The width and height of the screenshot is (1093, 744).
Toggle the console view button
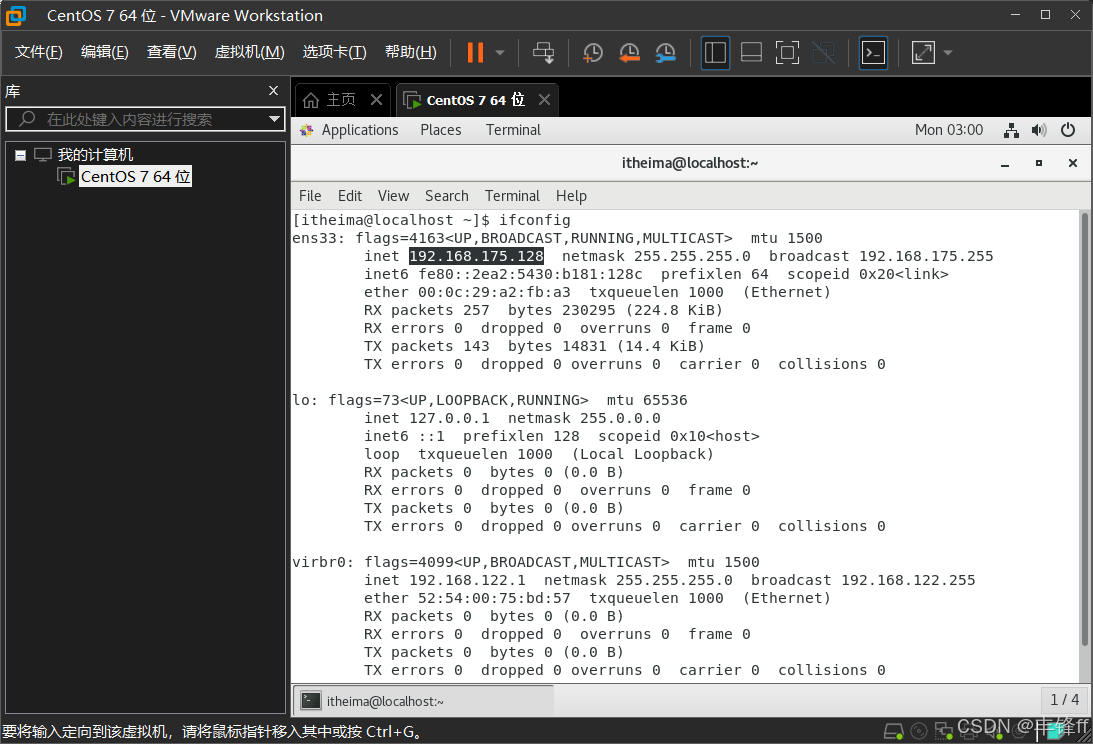pos(873,52)
